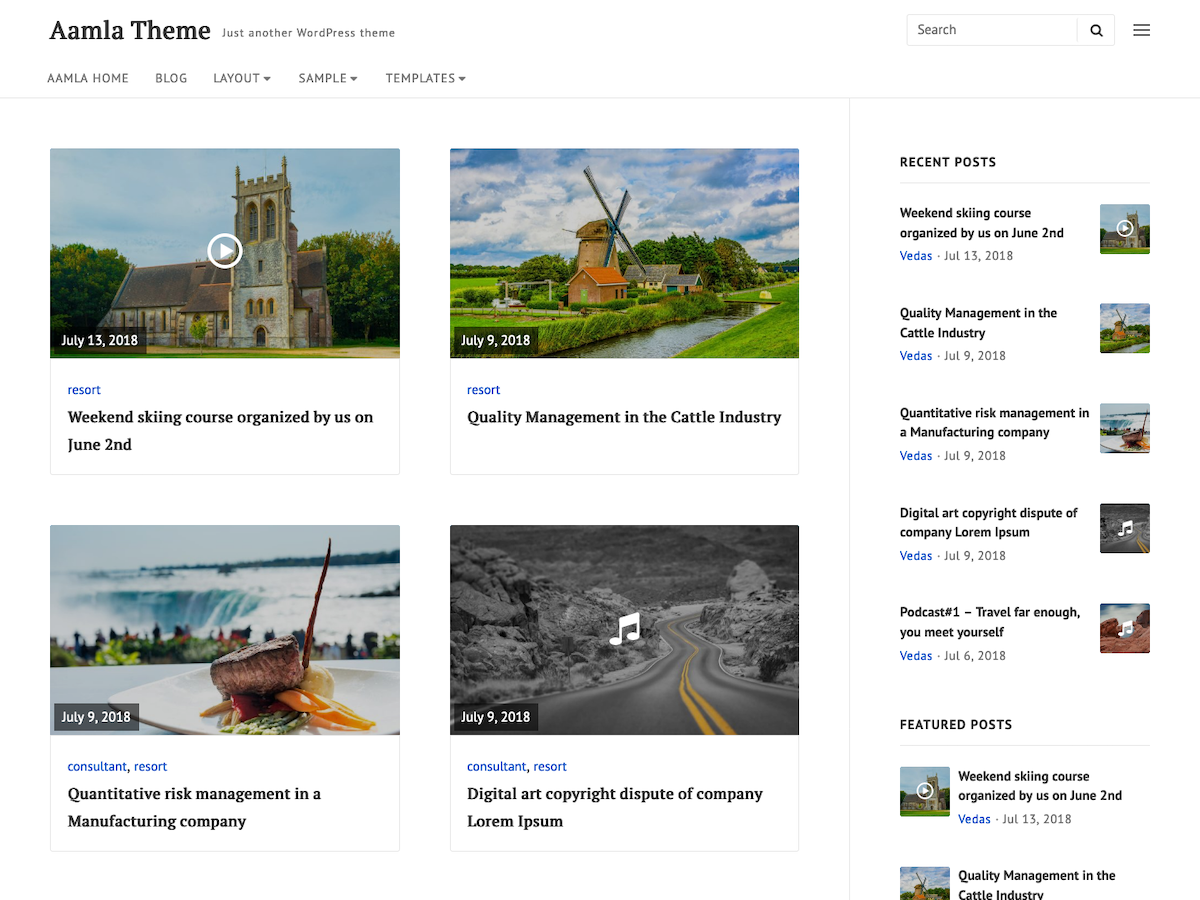Click the search magnifier icon button

1096,30
